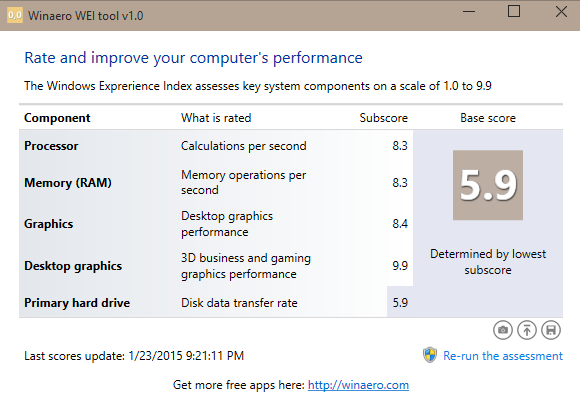This screenshot has width=580, height=395.
Task: Click the Primary hard drive subscore 5.9
Action: click(x=400, y=303)
